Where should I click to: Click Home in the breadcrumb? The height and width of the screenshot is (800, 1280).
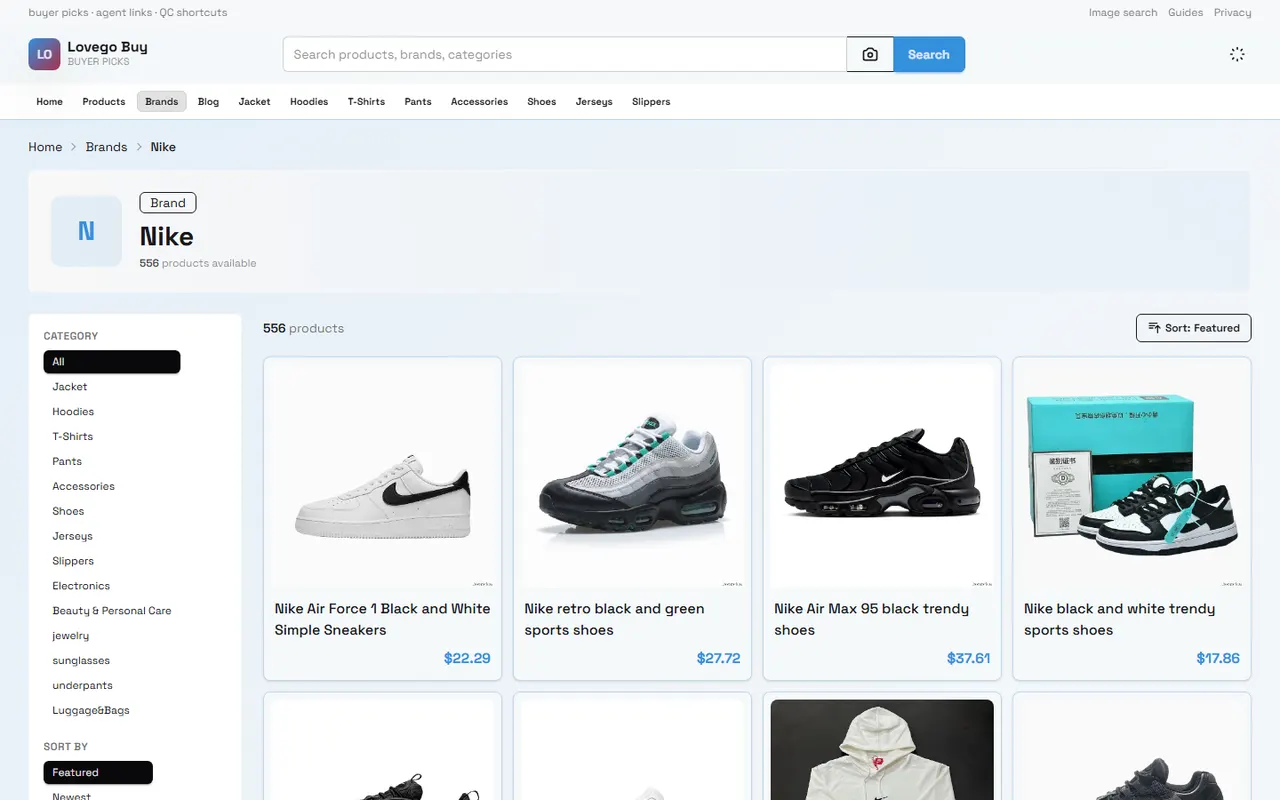click(x=45, y=147)
